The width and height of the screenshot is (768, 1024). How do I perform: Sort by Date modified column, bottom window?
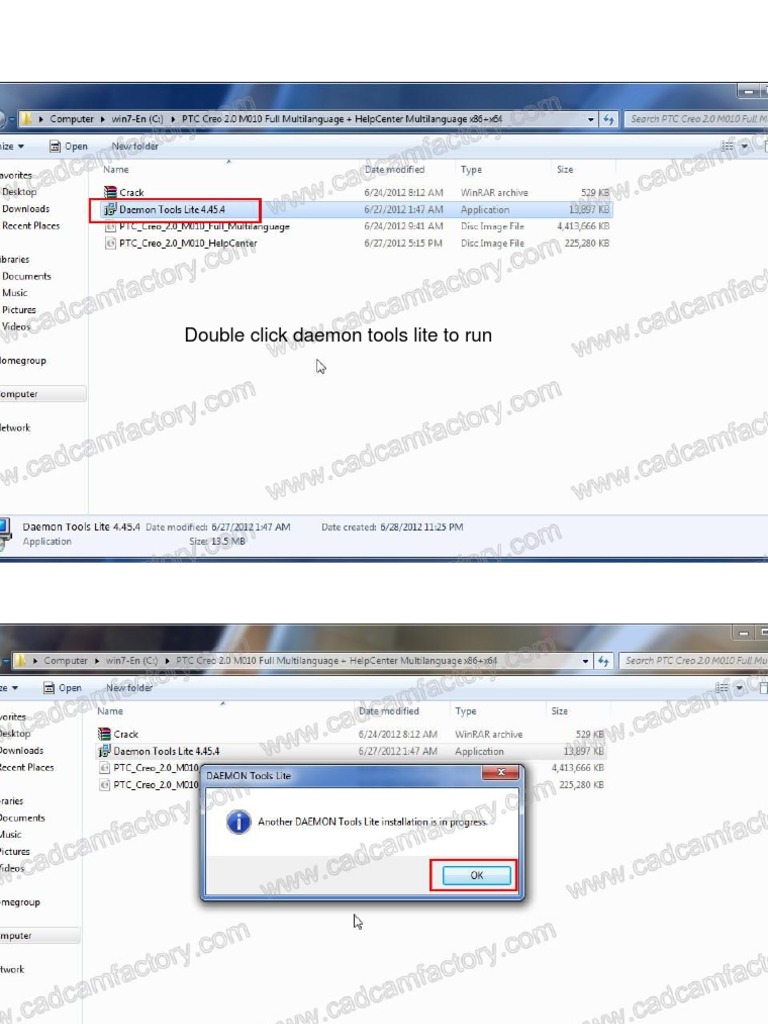389,711
